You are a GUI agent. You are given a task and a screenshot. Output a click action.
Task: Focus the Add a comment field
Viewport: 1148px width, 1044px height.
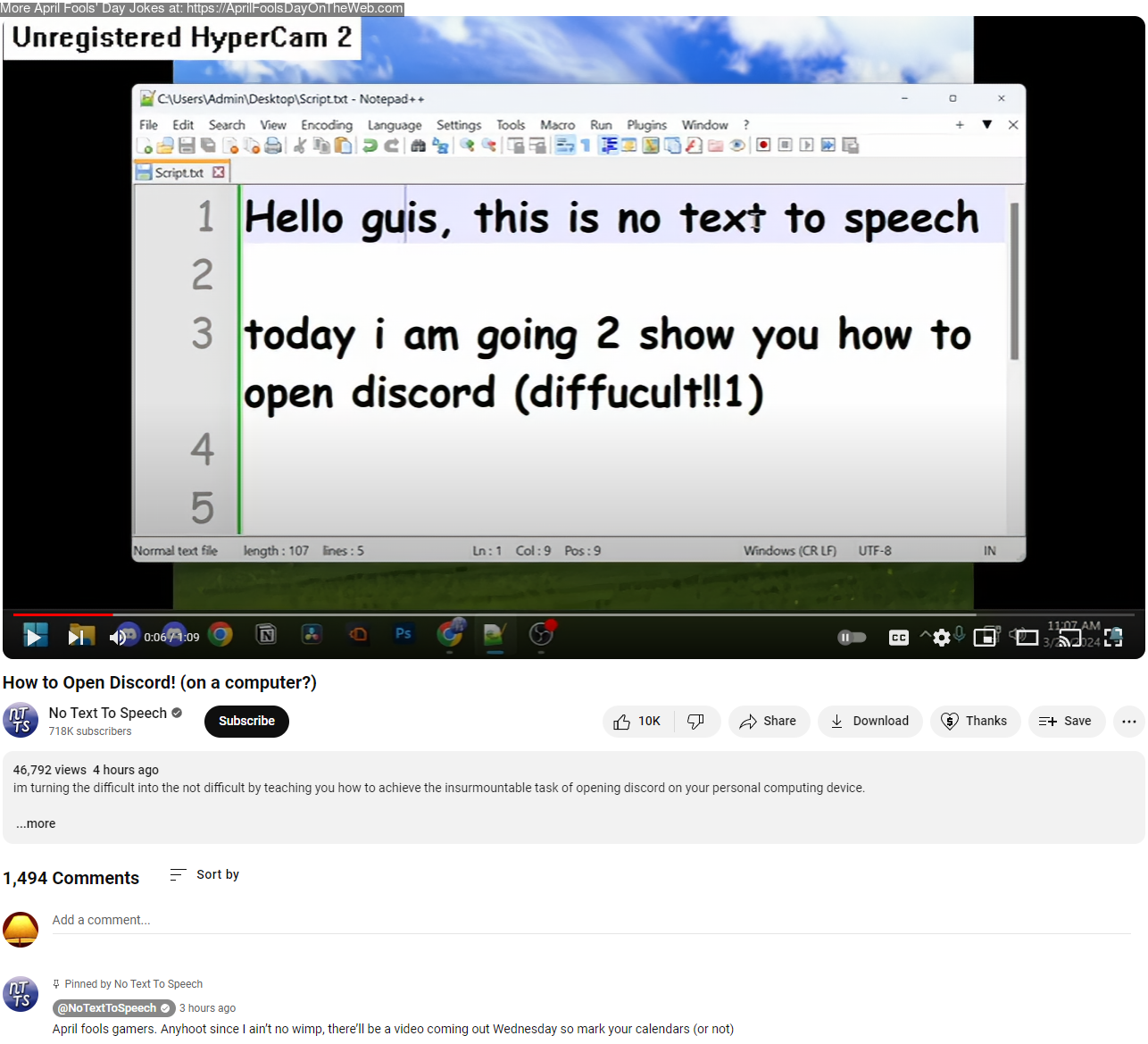coord(591,921)
